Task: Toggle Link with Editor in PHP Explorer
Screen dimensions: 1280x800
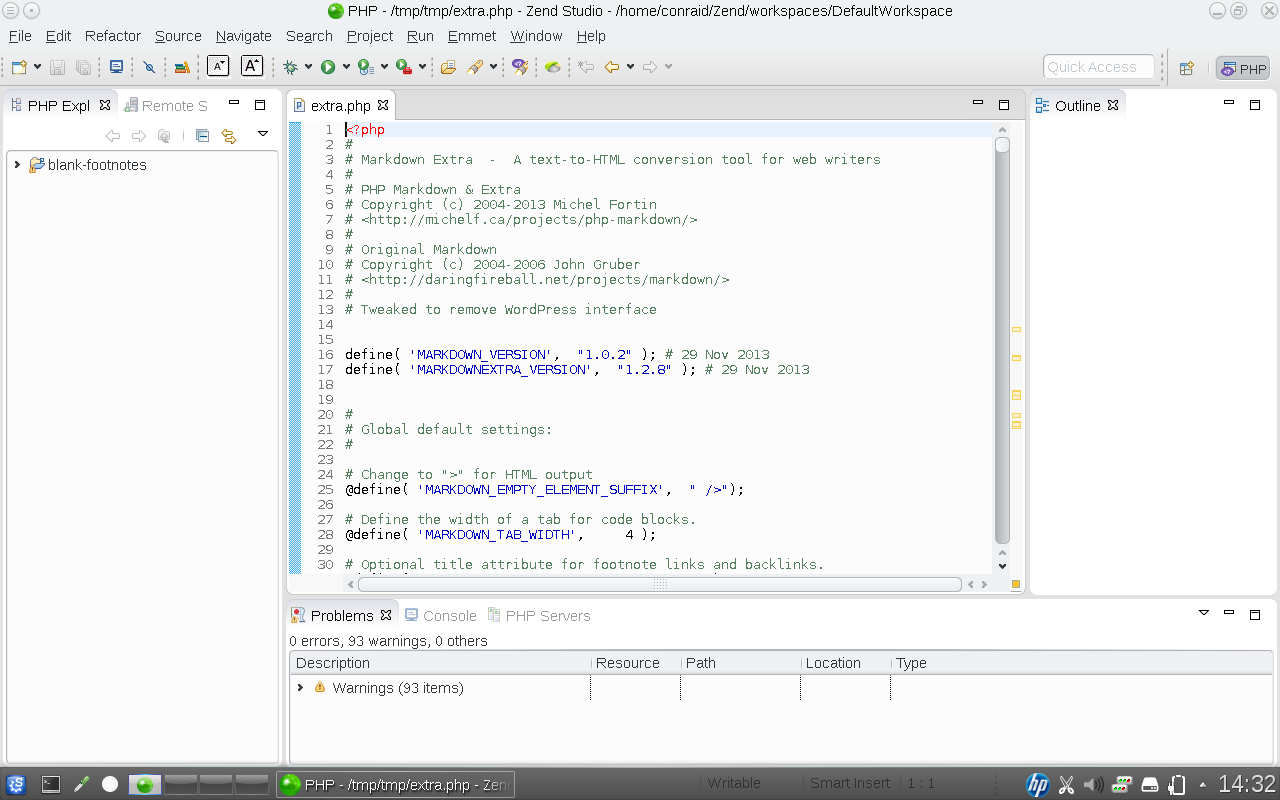Action: (229, 136)
